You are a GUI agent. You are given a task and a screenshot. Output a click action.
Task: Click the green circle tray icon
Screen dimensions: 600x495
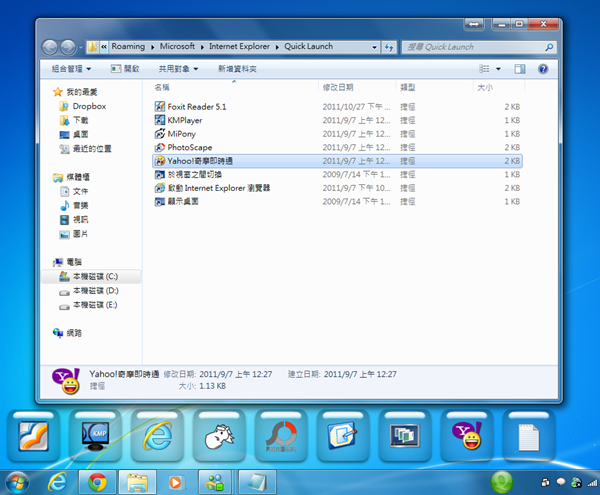pyautogui.click(x=502, y=482)
